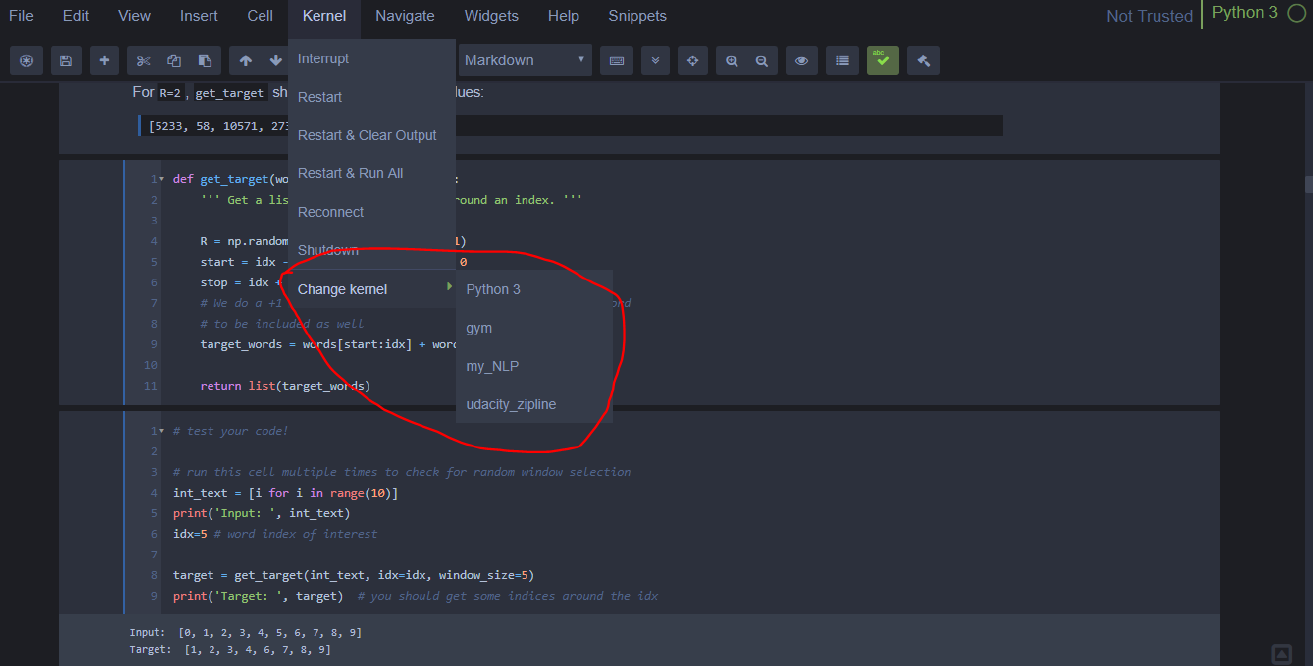Collapse code at the get_target def fold arrow
Image resolution: width=1313 pixels, height=666 pixels.
162,179
